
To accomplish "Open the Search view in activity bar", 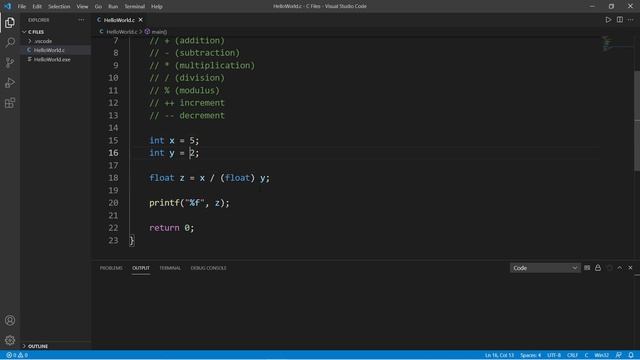I will [x=10, y=42].
